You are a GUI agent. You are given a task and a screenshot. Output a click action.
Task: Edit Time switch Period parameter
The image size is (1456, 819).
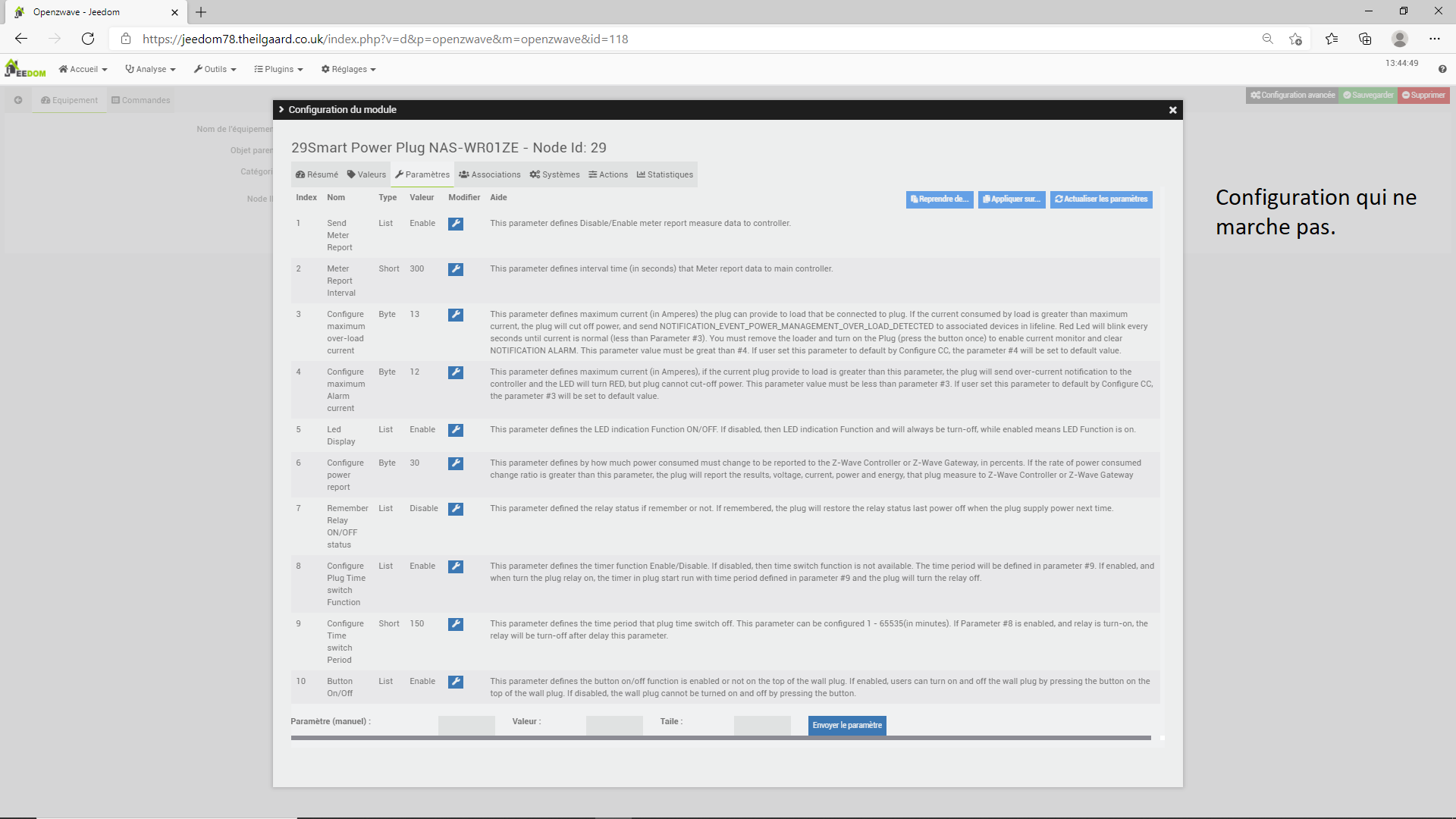coord(455,624)
